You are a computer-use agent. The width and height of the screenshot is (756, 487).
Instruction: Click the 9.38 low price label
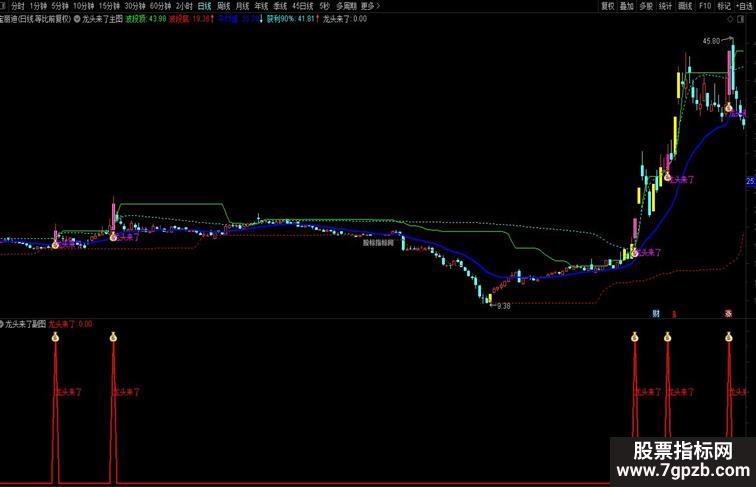[503, 306]
